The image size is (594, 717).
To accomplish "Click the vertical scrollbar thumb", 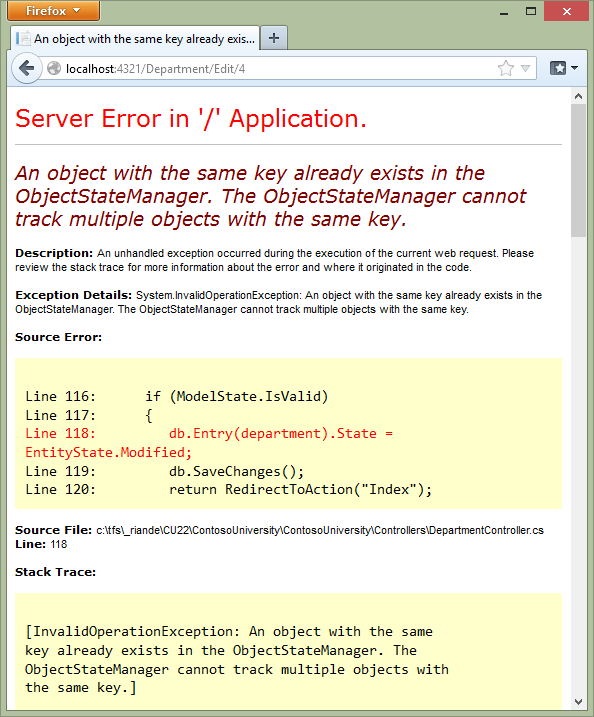I will click(578, 170).
